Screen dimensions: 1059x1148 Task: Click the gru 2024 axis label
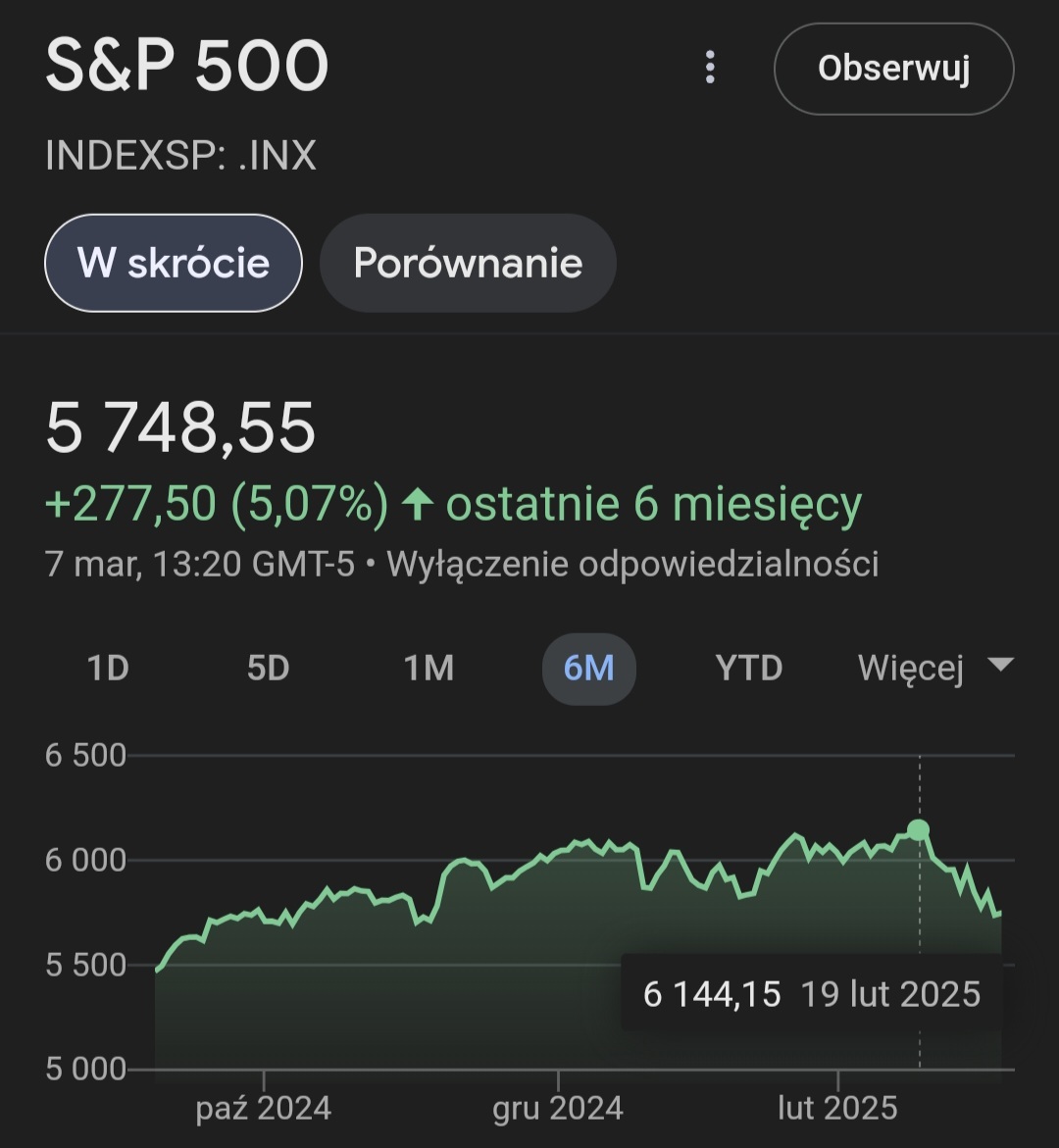point(557,1108)
